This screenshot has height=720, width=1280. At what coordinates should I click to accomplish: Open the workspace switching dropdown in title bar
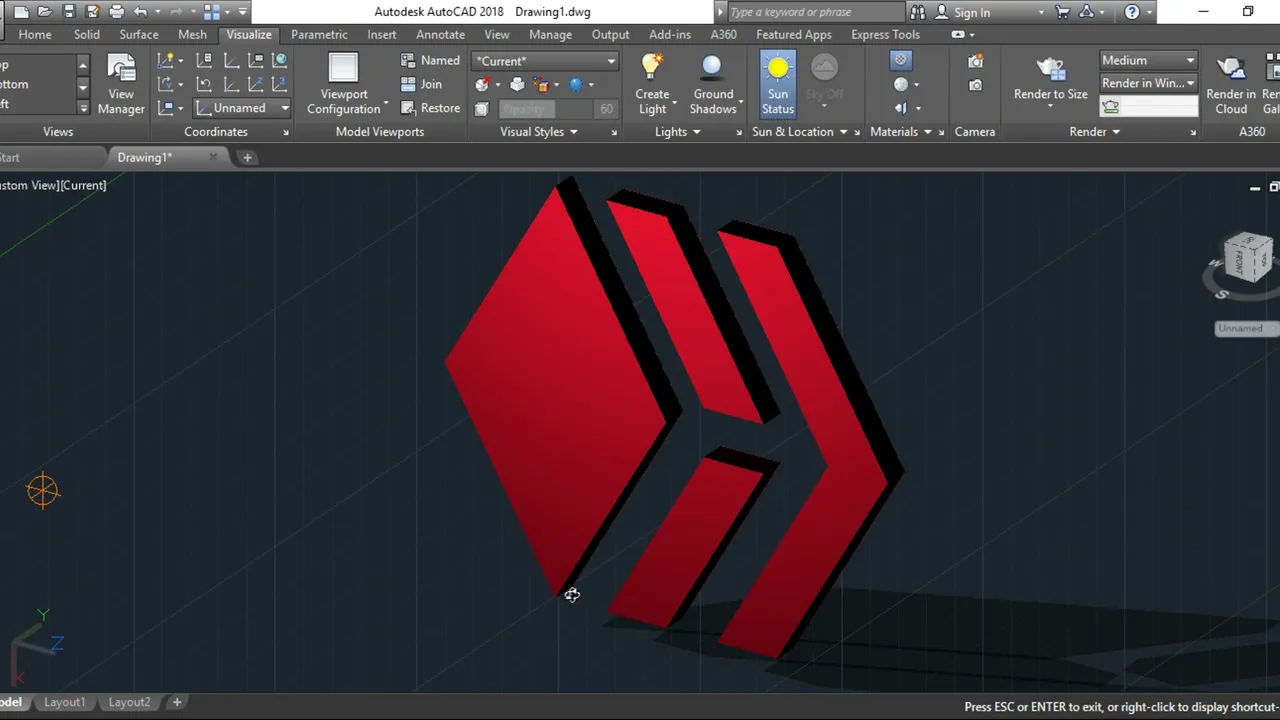click(x=227, y=12)
